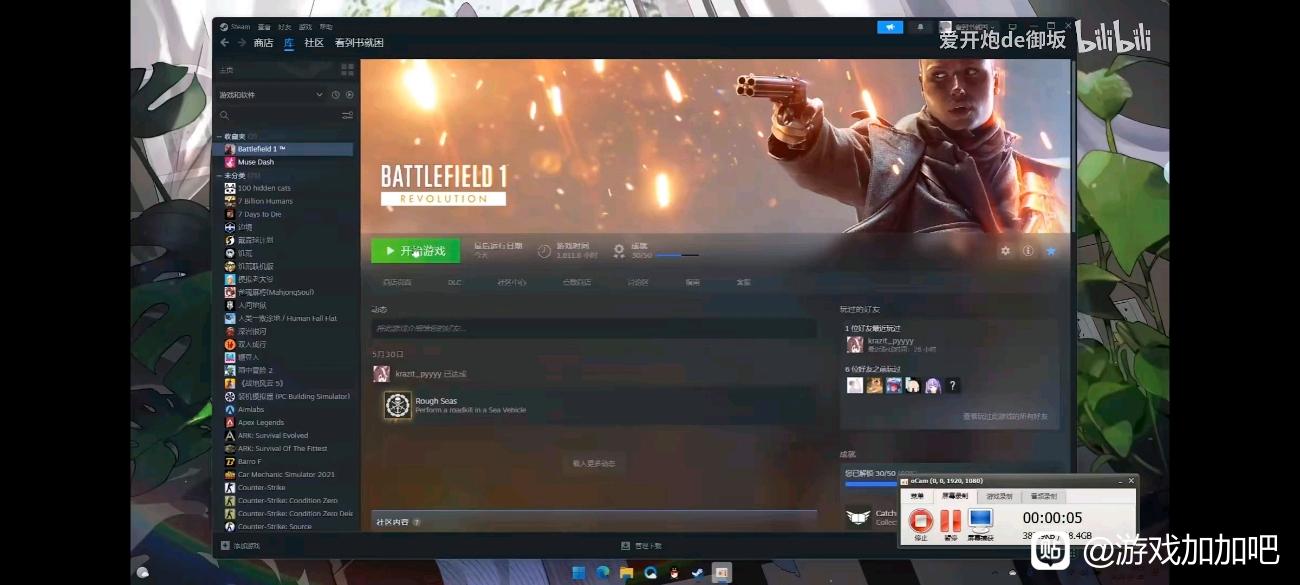
Task: Click the QQ penguin taskbar icon
Action: click(674, 573)
